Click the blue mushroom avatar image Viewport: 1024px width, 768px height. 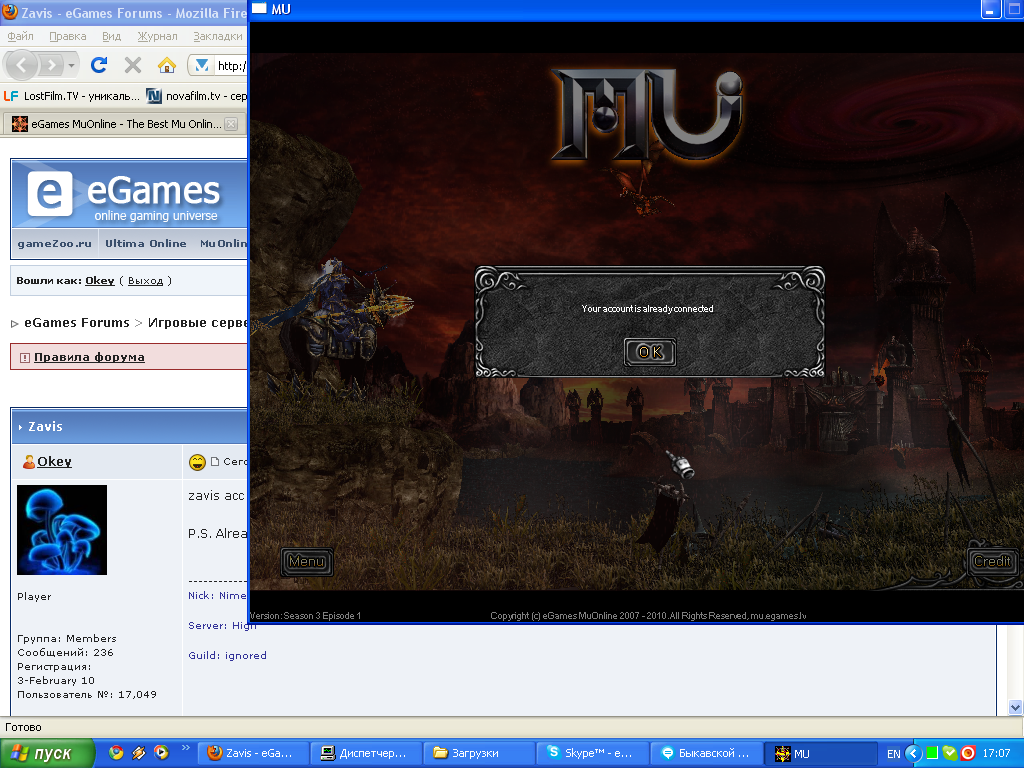pos(62,530)
